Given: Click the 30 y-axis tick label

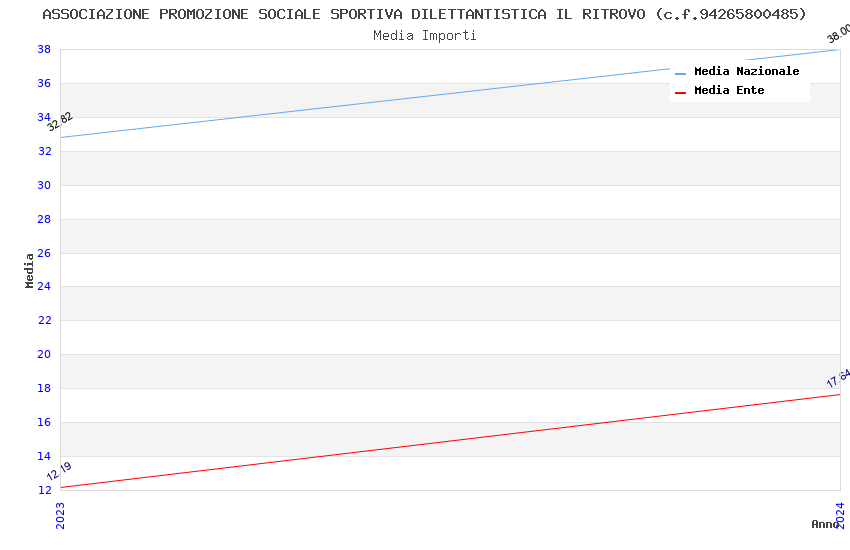Looking at the screenshot, I should coord(44,186).
